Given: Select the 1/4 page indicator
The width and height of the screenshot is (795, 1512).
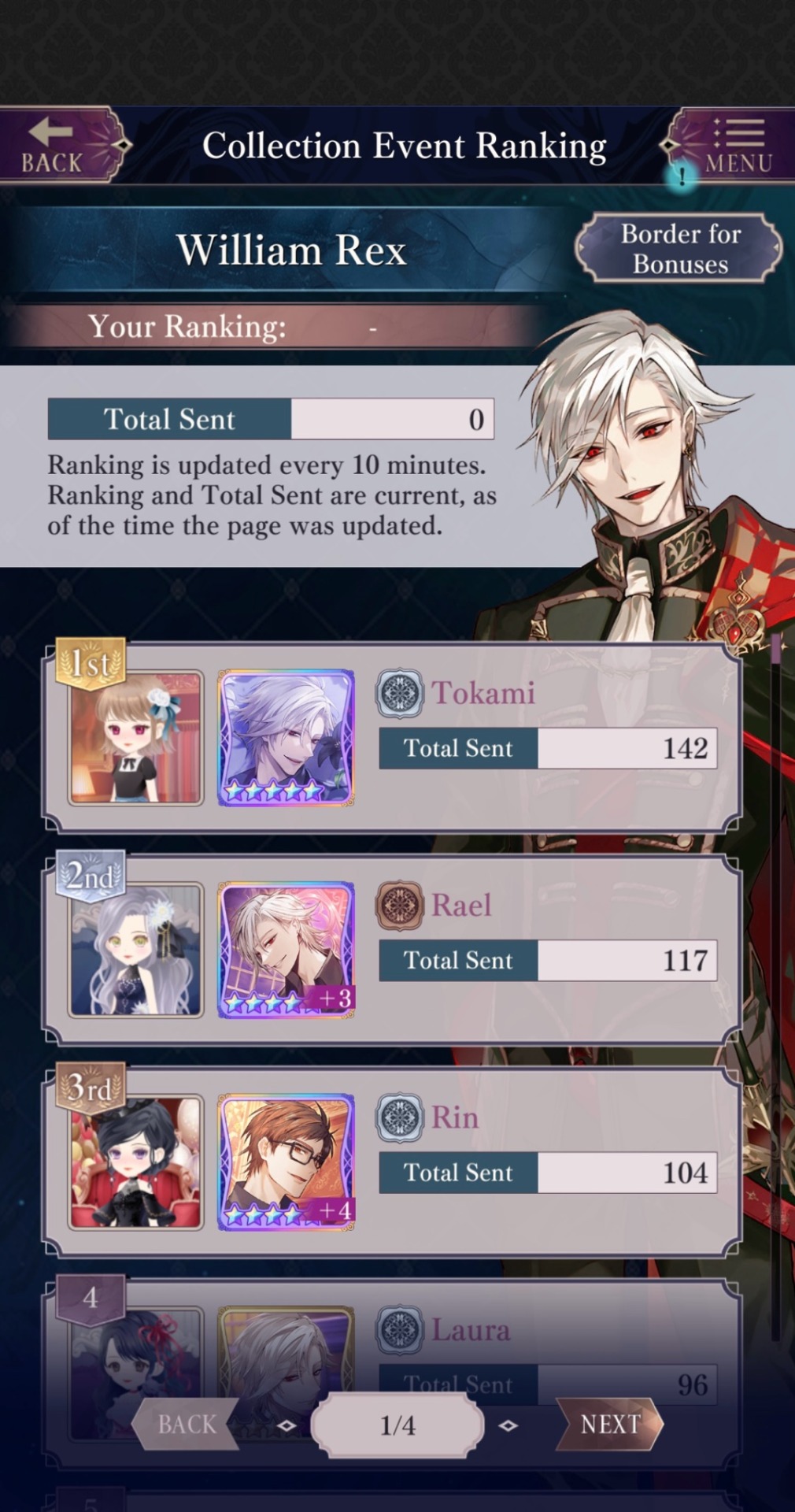Looking at the screenshot, I should pos(397,1425).
